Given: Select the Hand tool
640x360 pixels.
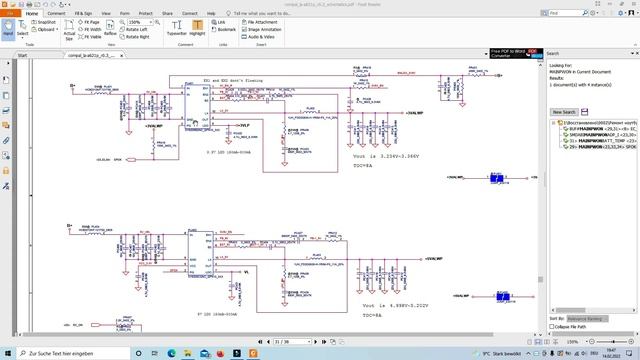Looking at the screenshot, I should [x=8, y=29].
